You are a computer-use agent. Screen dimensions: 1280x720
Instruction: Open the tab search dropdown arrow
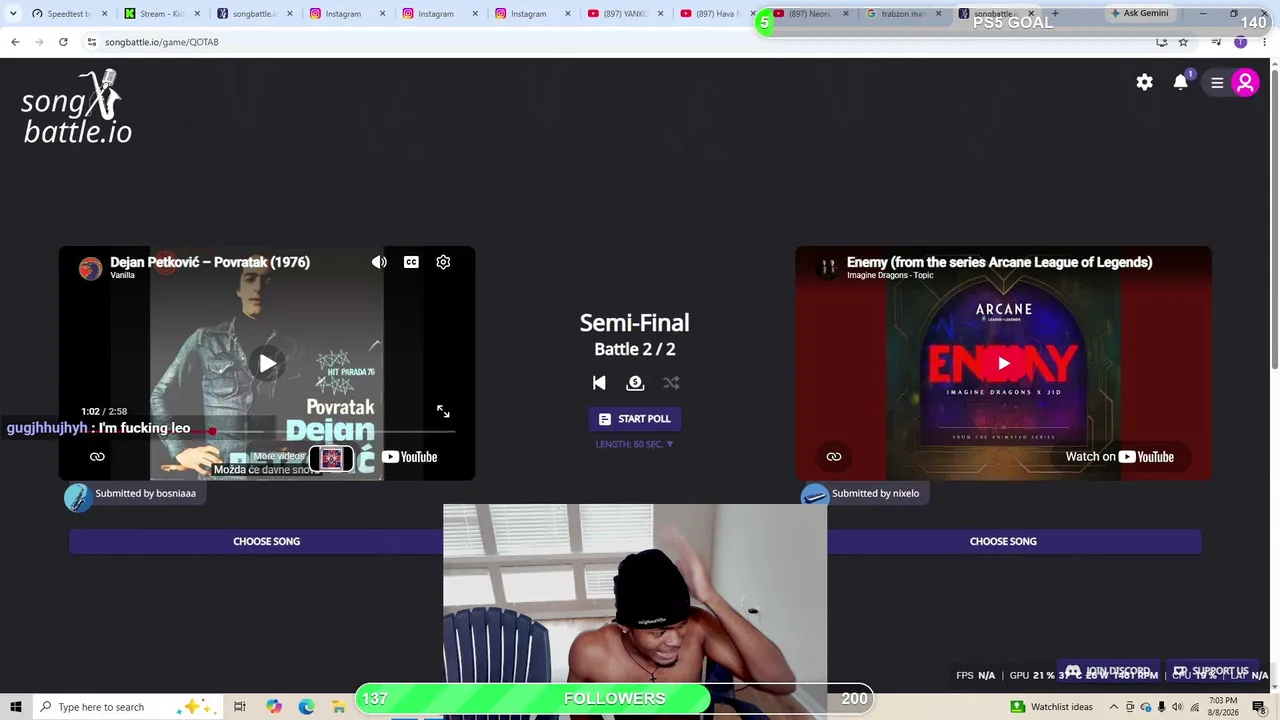coord(13,14)
